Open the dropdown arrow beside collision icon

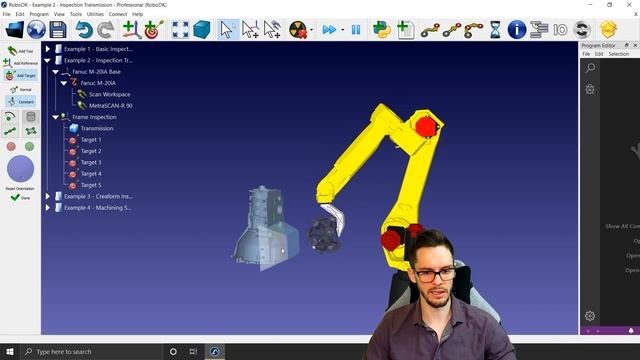311,30
